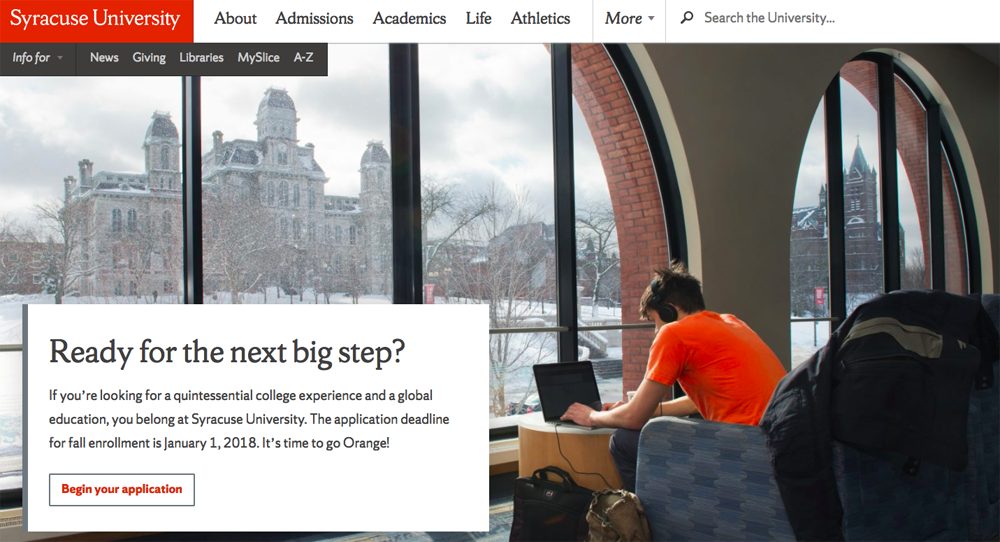The height and width of the screenshot is (542, 1000).
Task: Click Begin your application button
Action: 122,490
